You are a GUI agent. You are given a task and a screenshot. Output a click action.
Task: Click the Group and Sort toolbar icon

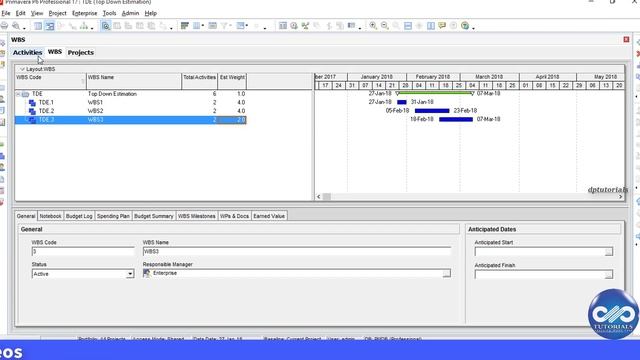240,26
